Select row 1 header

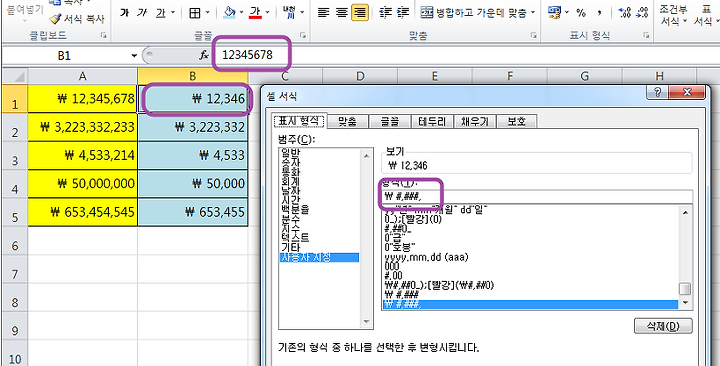point(14,99)
